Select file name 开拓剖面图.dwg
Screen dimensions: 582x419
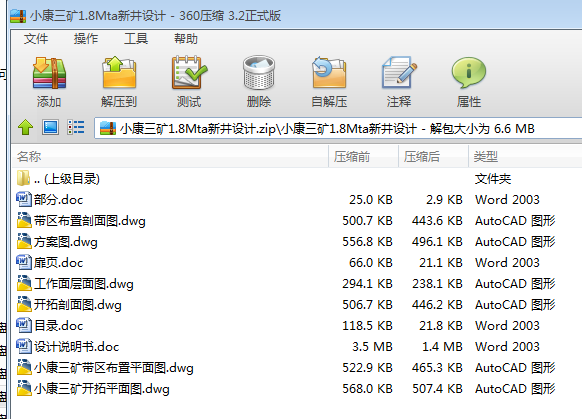click(78, 305)
